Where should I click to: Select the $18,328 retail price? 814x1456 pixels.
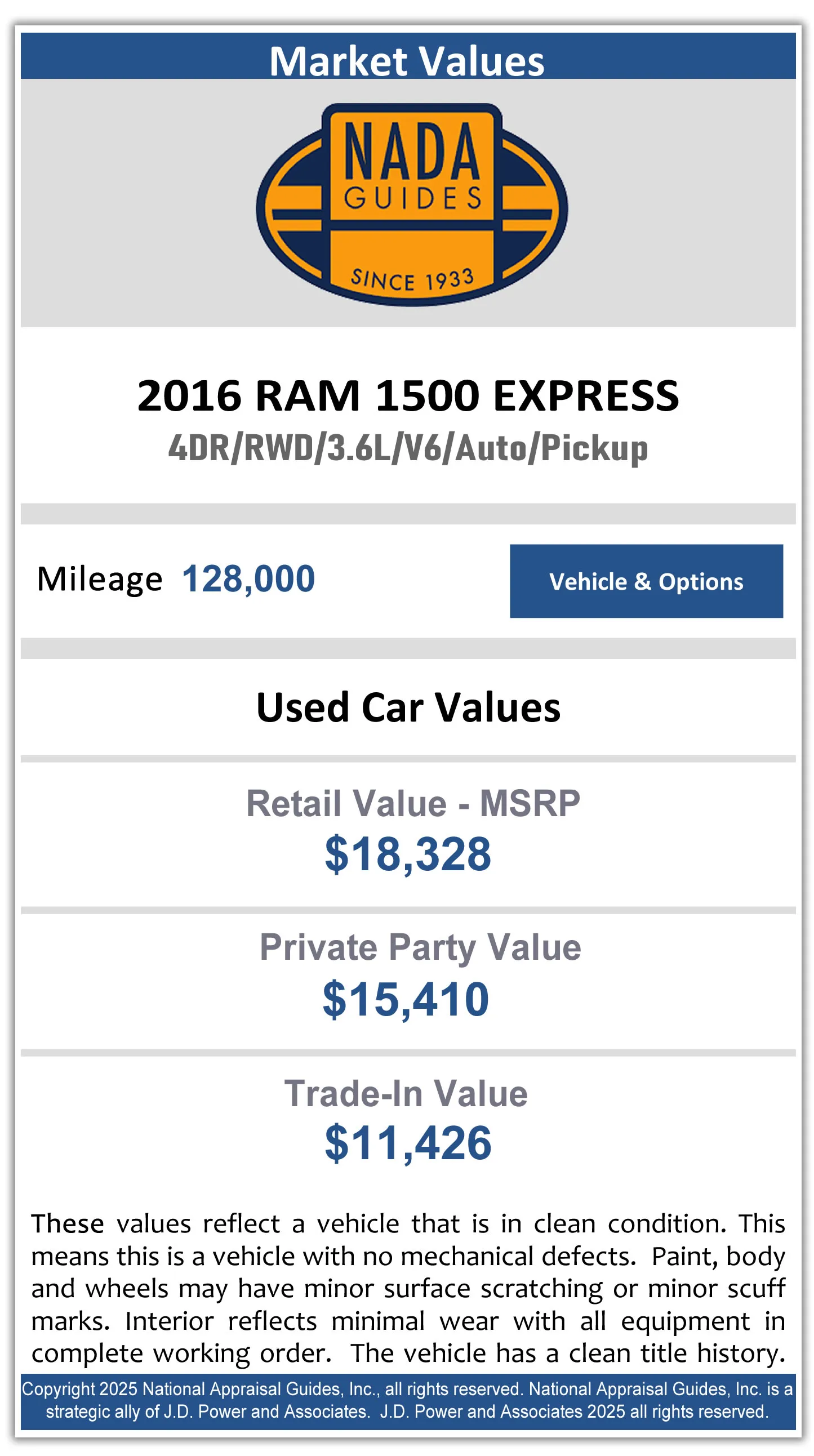pyautogui.click(x=408, y=854)
